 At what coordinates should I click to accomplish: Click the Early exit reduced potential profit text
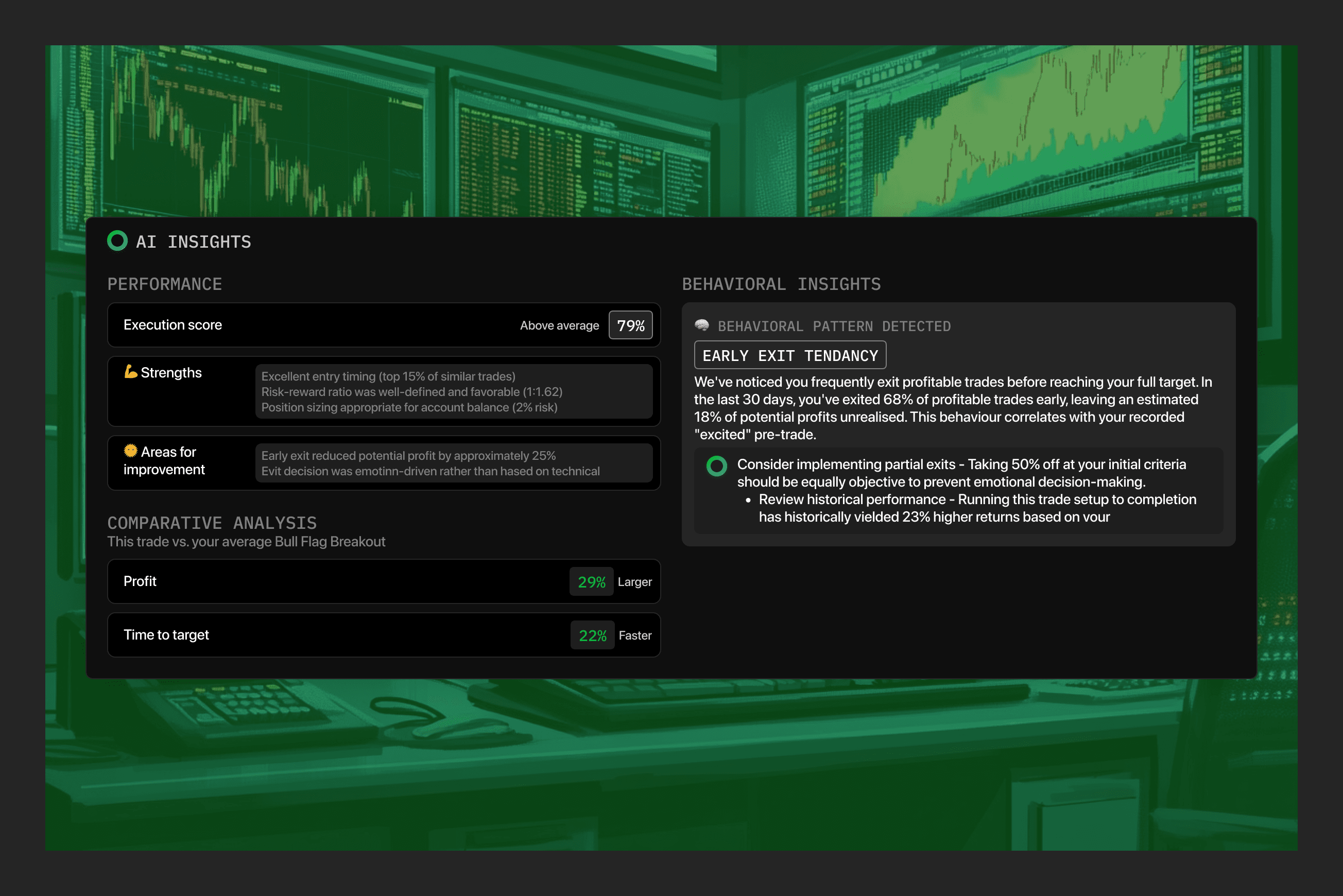408,455
